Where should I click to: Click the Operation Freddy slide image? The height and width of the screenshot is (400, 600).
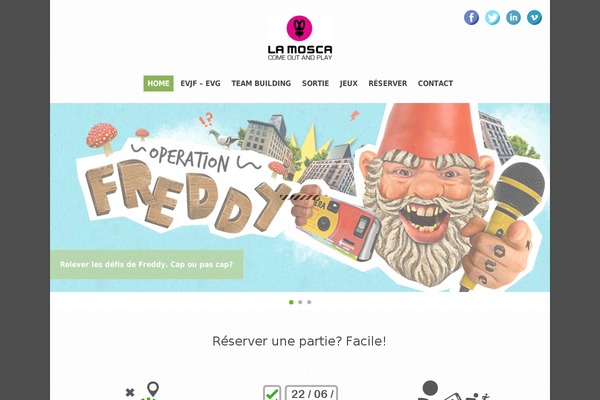pyautogui.click(x=300, y=198)
